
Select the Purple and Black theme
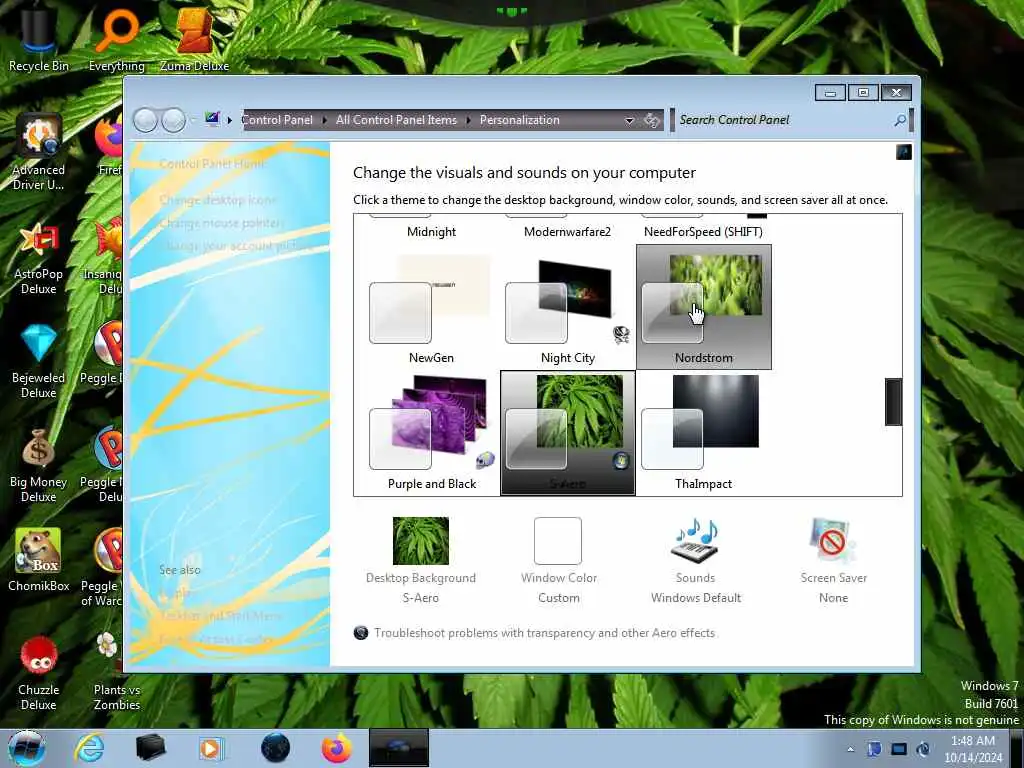coord(431,433)
